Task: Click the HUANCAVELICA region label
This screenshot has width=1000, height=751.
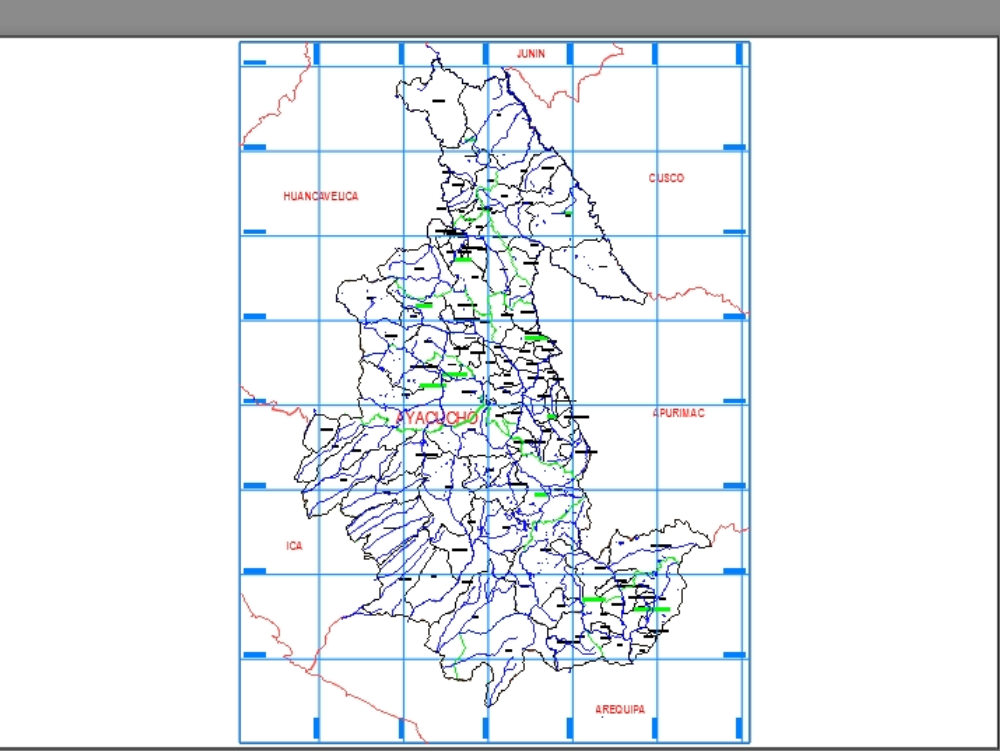Action: click(x=320, y=196)
